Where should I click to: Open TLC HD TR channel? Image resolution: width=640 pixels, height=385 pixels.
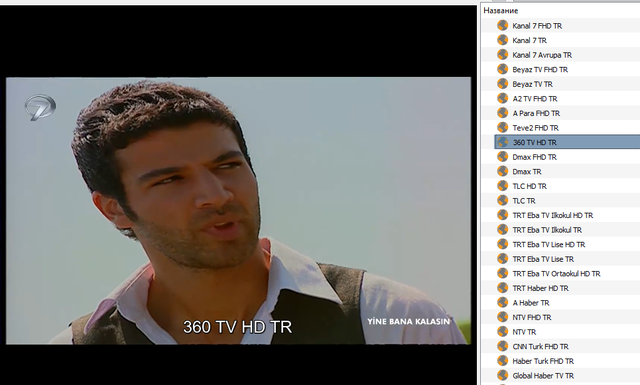pyautogui.click(x=529, y=186)
